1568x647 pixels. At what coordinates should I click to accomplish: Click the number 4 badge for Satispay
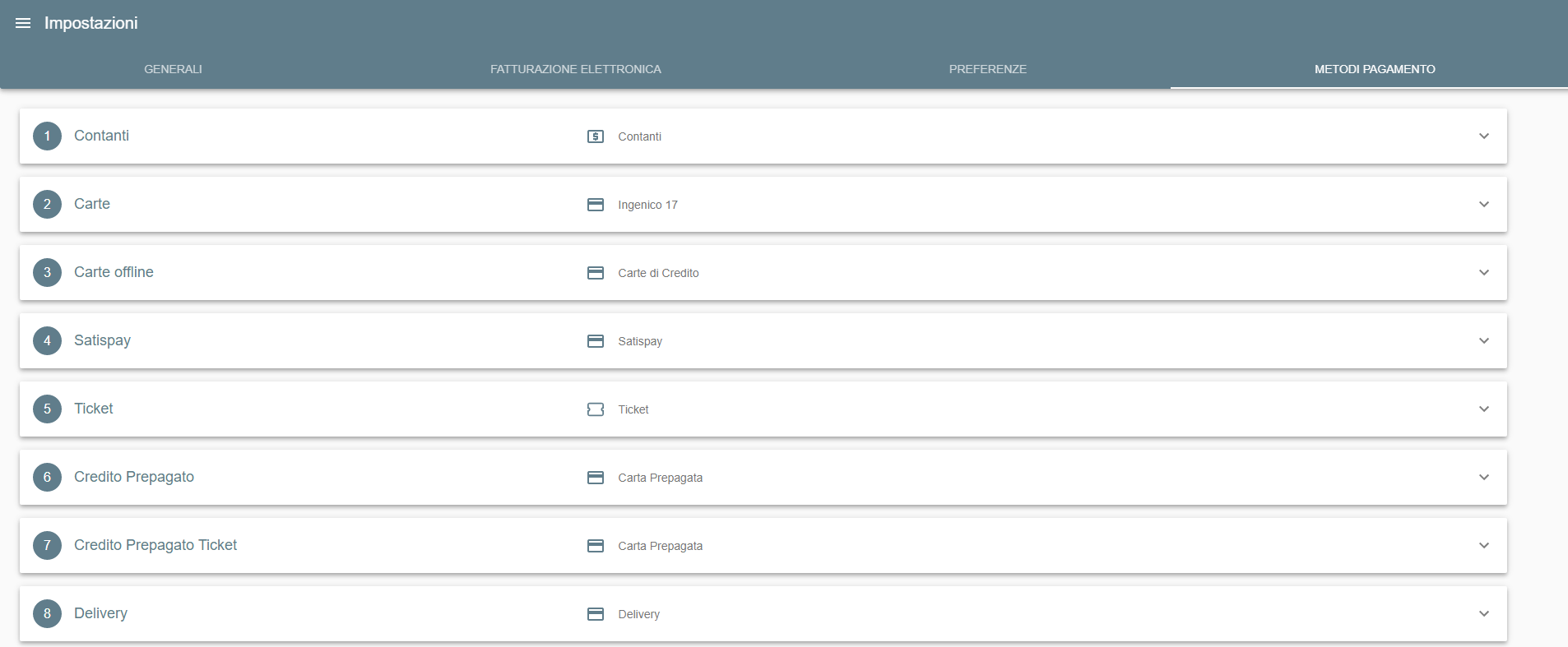[47, 340]
